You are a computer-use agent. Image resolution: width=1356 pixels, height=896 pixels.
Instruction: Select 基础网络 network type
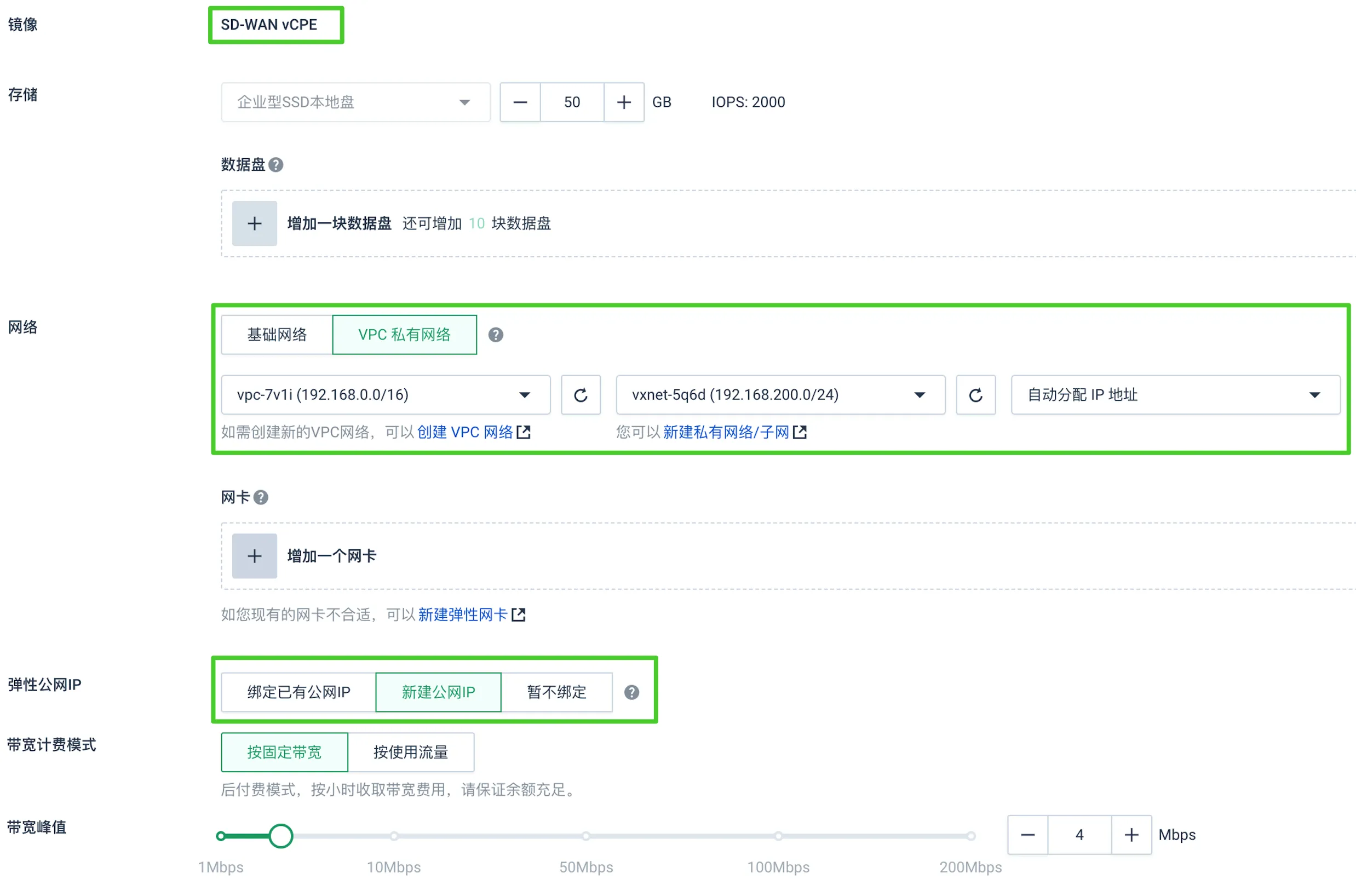(277, 335)
